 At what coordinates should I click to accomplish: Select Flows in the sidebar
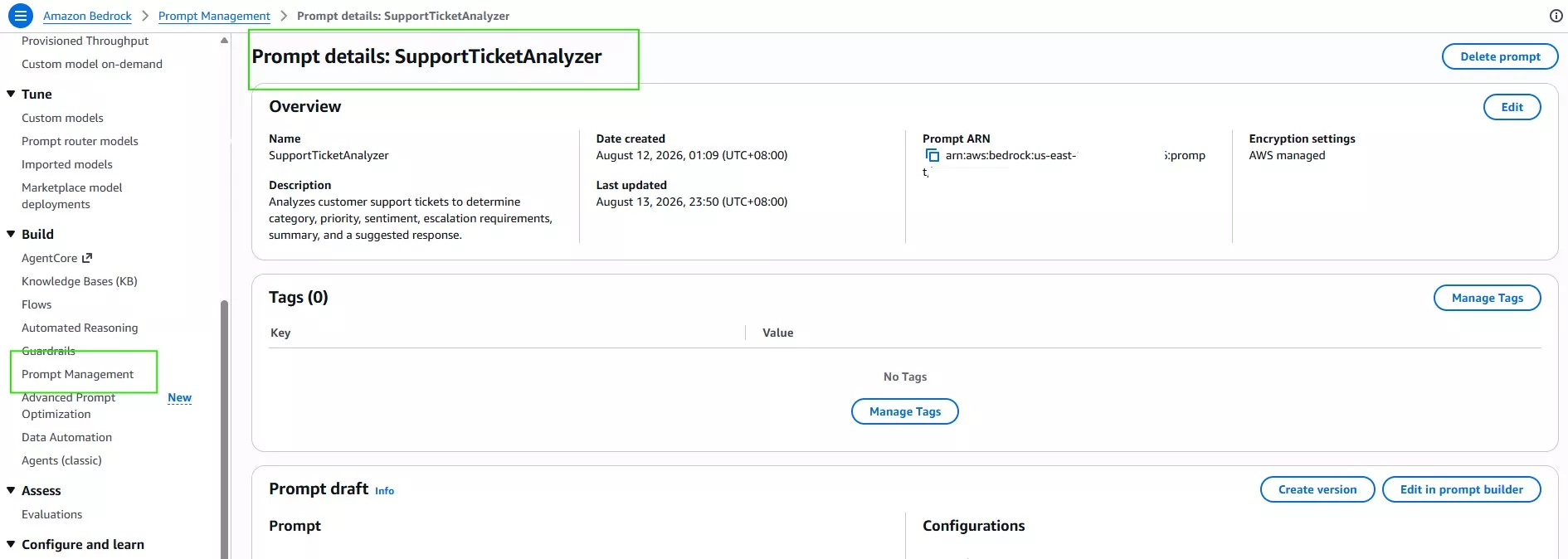point(37,304)
